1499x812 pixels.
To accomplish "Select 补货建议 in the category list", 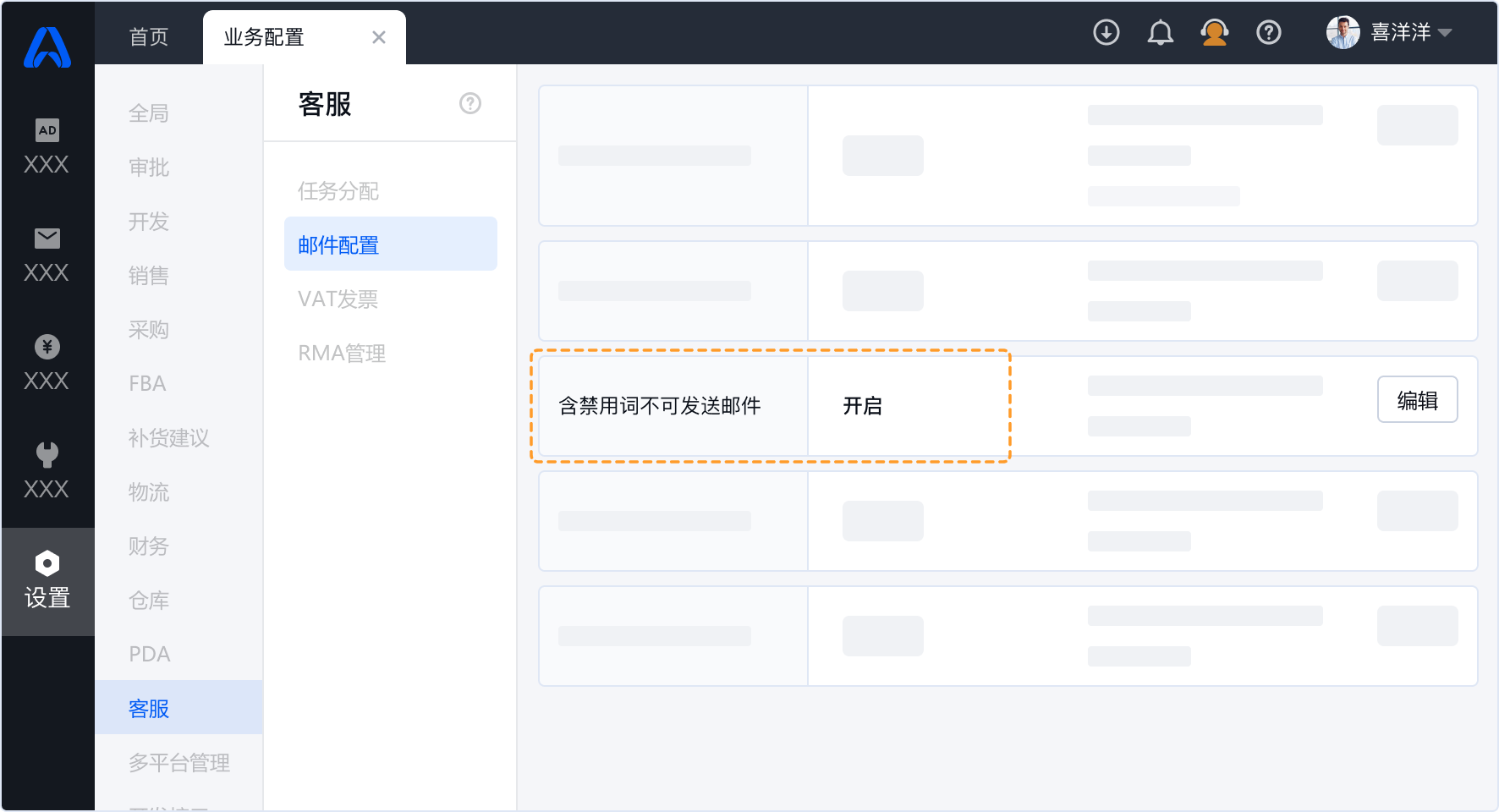I will click(169, 438).
